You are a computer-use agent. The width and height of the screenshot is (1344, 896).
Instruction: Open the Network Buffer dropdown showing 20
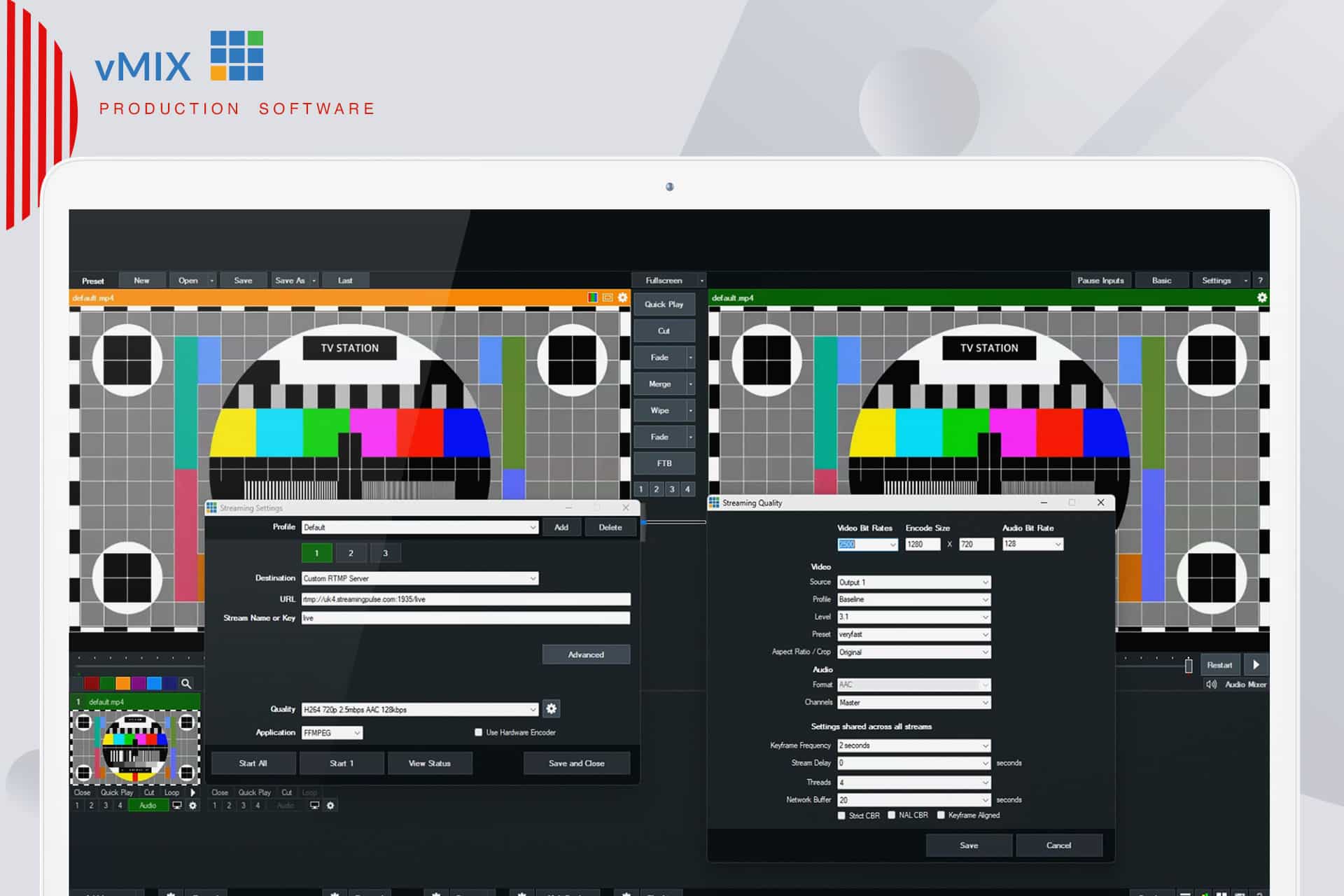[913, 799]
